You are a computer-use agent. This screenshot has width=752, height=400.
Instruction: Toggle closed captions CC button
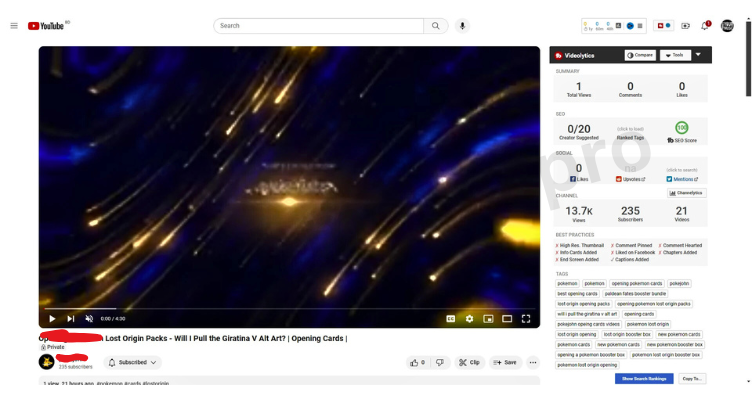pyautogui.click(x=450, y=318)
